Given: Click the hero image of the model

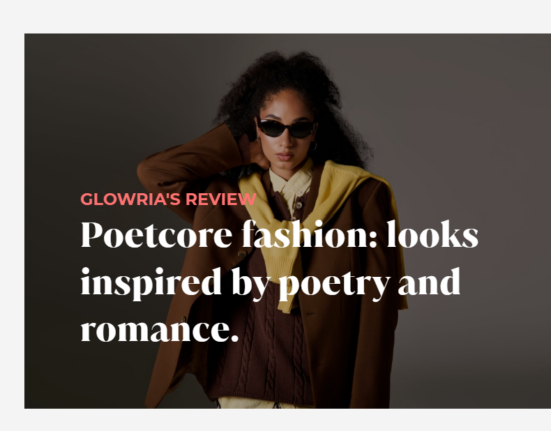Looking at the screenshot, I should tap(287, 221).
